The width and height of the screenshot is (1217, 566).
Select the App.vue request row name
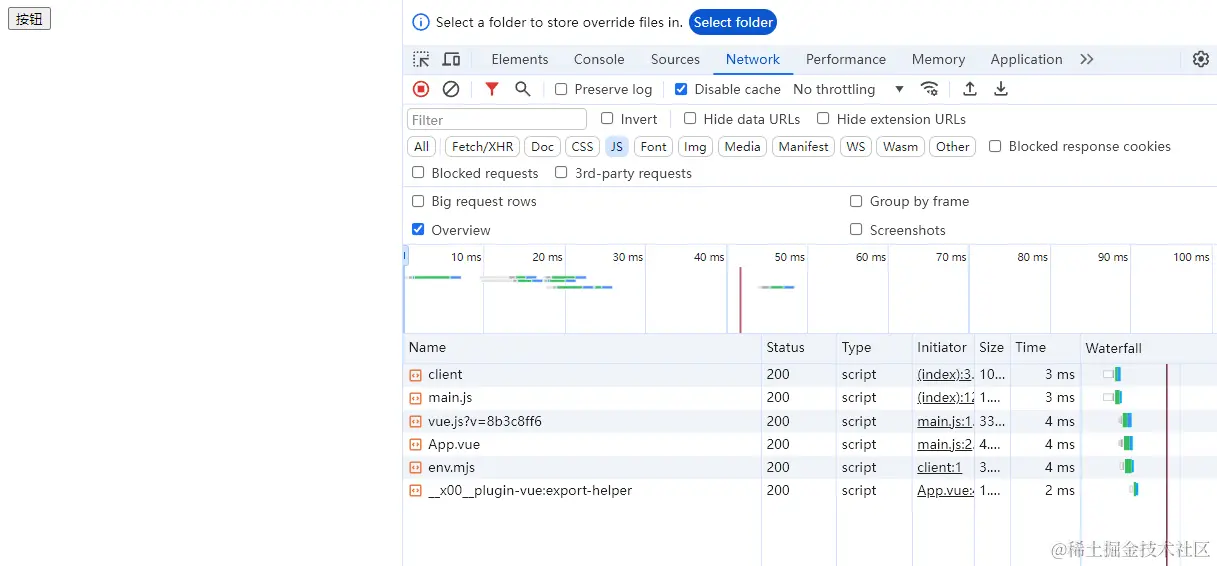pyautogui.click(x=454, y=444)
